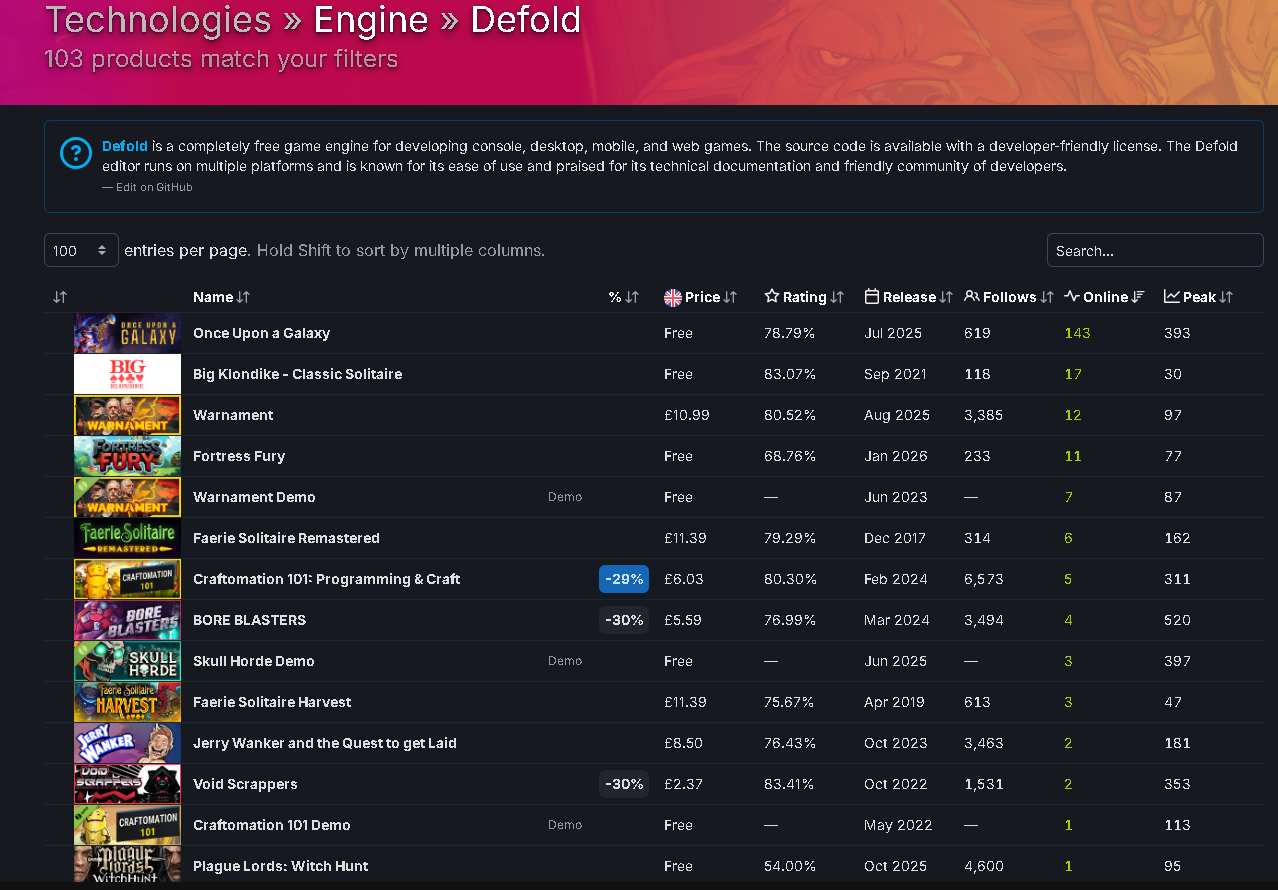
Task: Open Faerie Solitaire Harvest thumbnail
Action: [x=127, y=702]
